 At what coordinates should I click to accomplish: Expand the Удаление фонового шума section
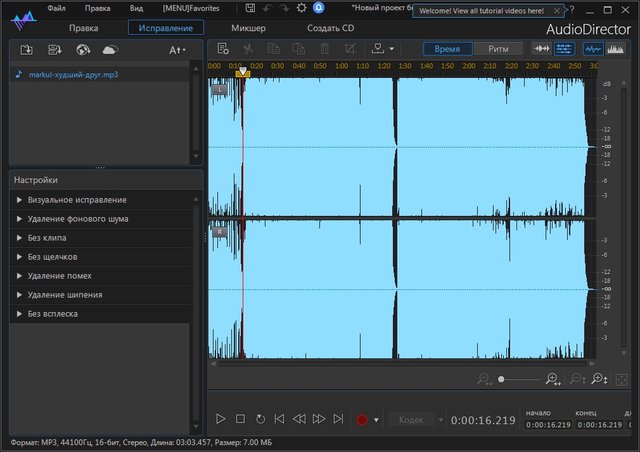[x=78, y=219]
